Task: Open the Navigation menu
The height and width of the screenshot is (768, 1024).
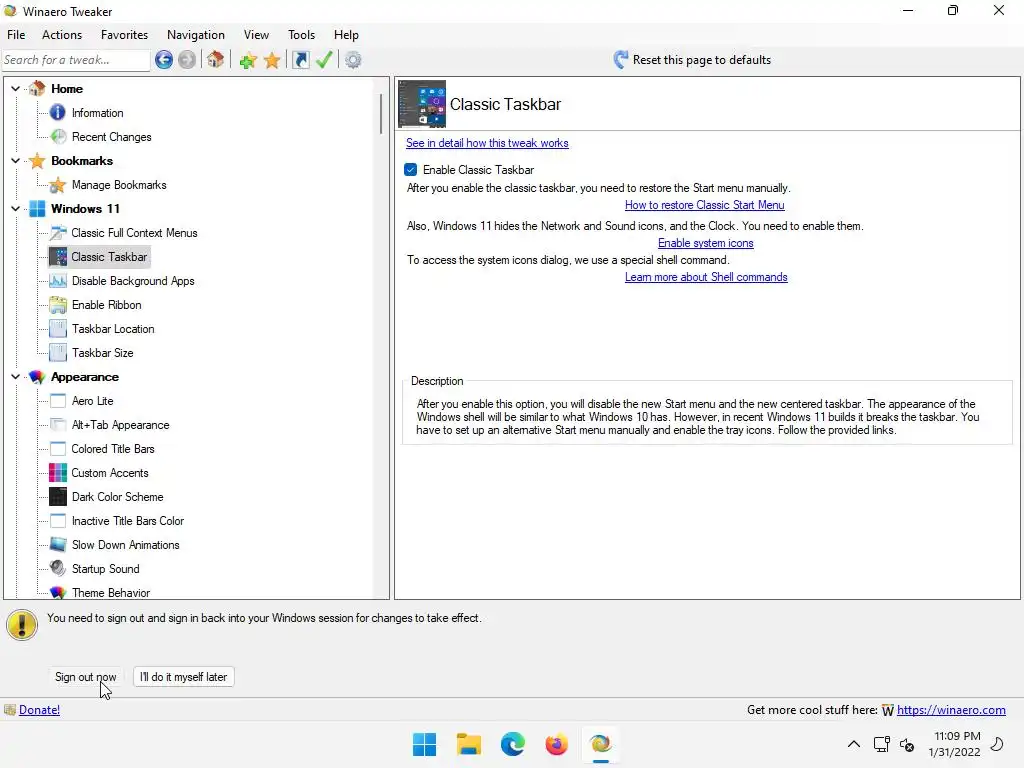Action: tap(196, 35)
